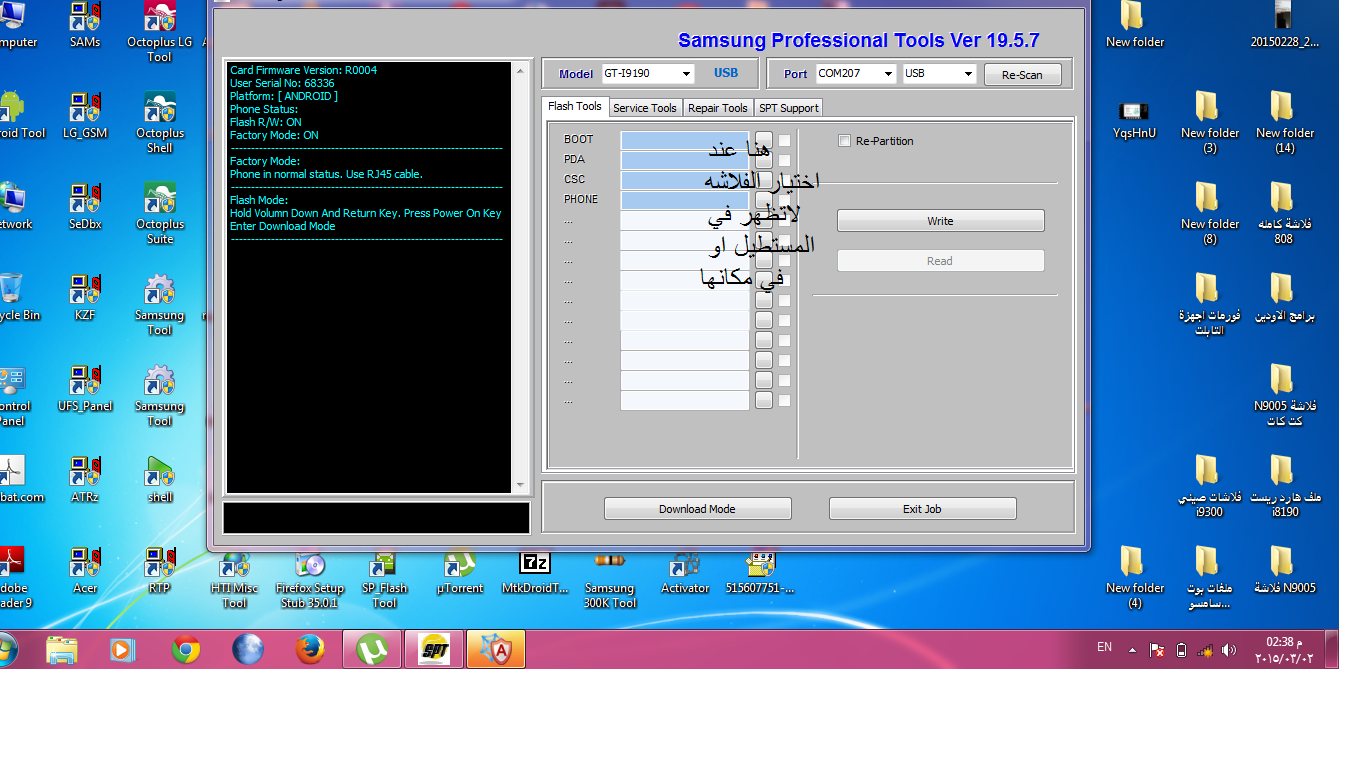Click the 'Factory Mode: ON' log line
Image resolution: width=1366 pixels, height=768 pixels.
[x=274, y=135]
